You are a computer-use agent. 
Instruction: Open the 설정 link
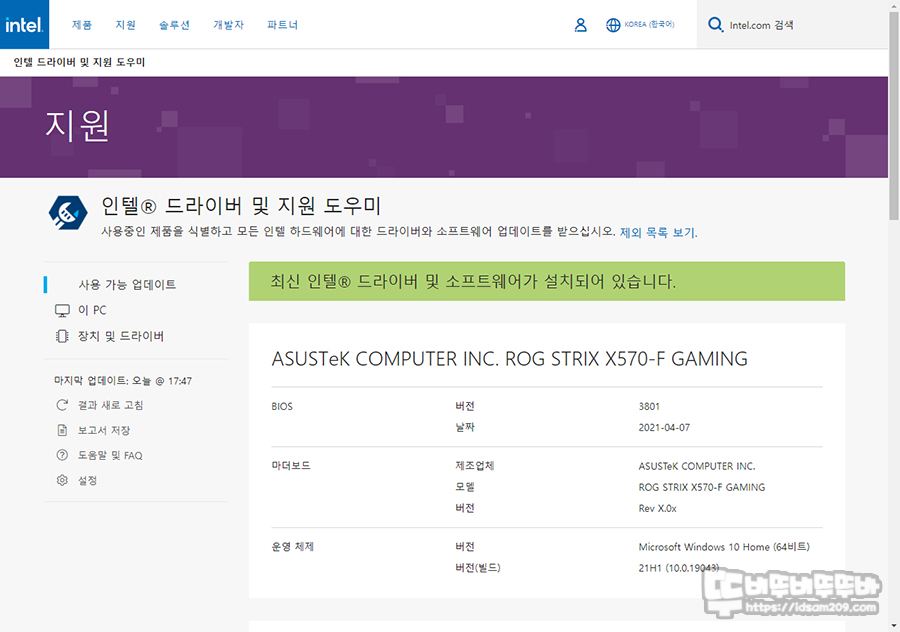point(87,481)
